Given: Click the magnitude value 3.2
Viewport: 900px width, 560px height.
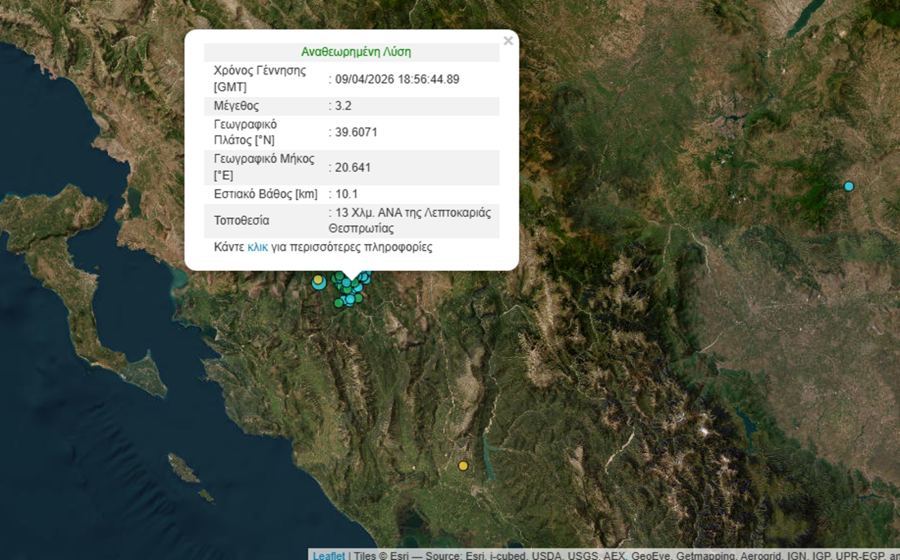Looking at the screenshot, I should tap(343, 105).
